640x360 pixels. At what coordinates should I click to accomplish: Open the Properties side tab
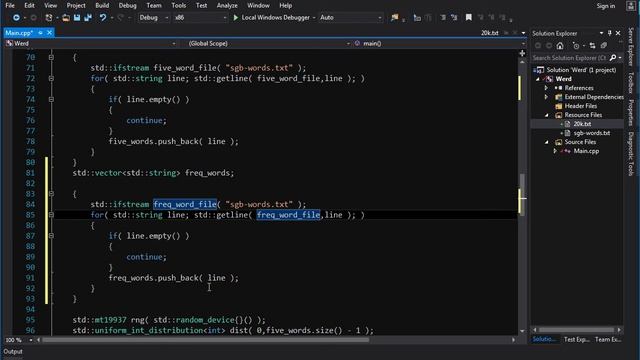click(631, 112)
